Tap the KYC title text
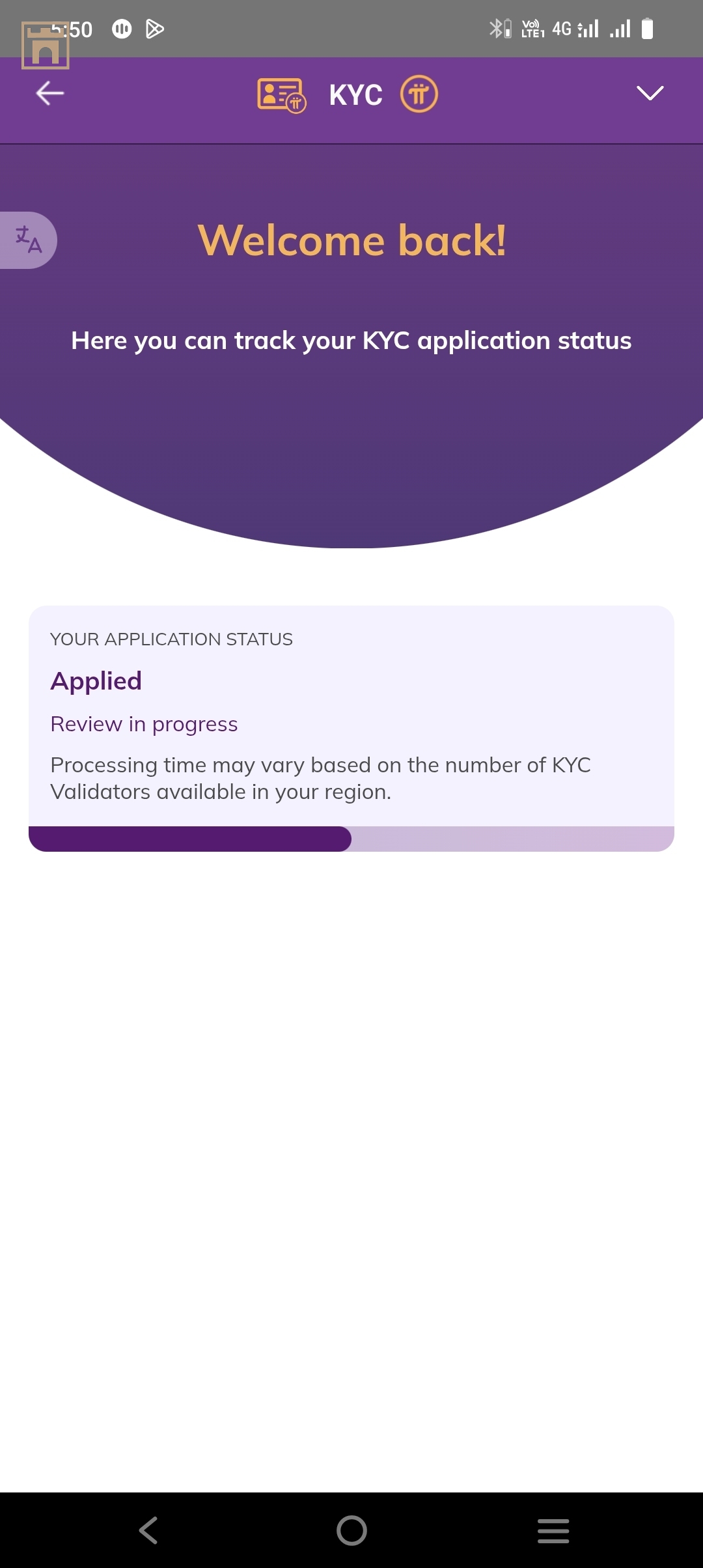703x1568 pixels. click(x=355, y=95)
